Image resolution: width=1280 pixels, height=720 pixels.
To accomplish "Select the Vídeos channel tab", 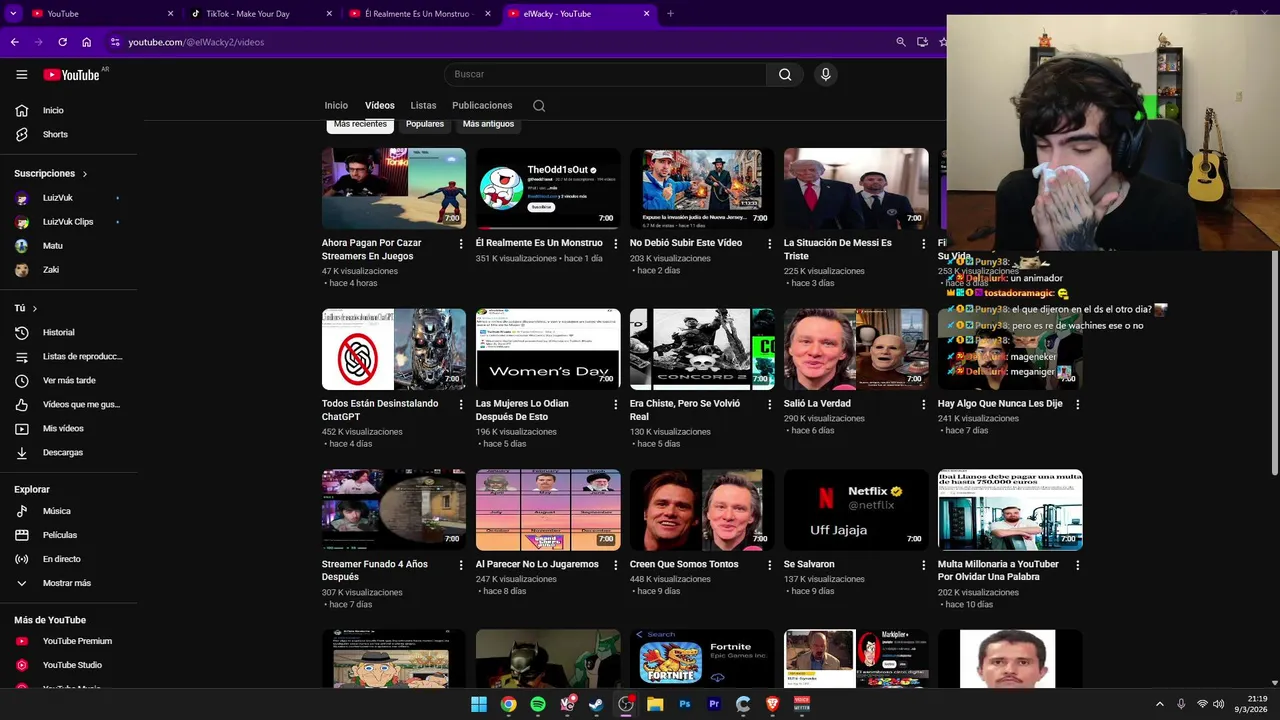I will [380, 106].
